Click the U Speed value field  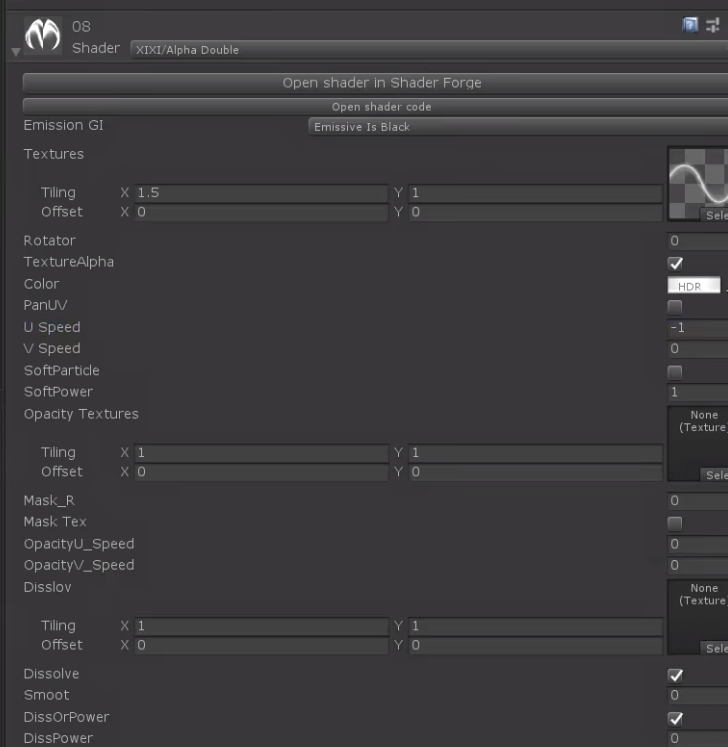point(698,328)
